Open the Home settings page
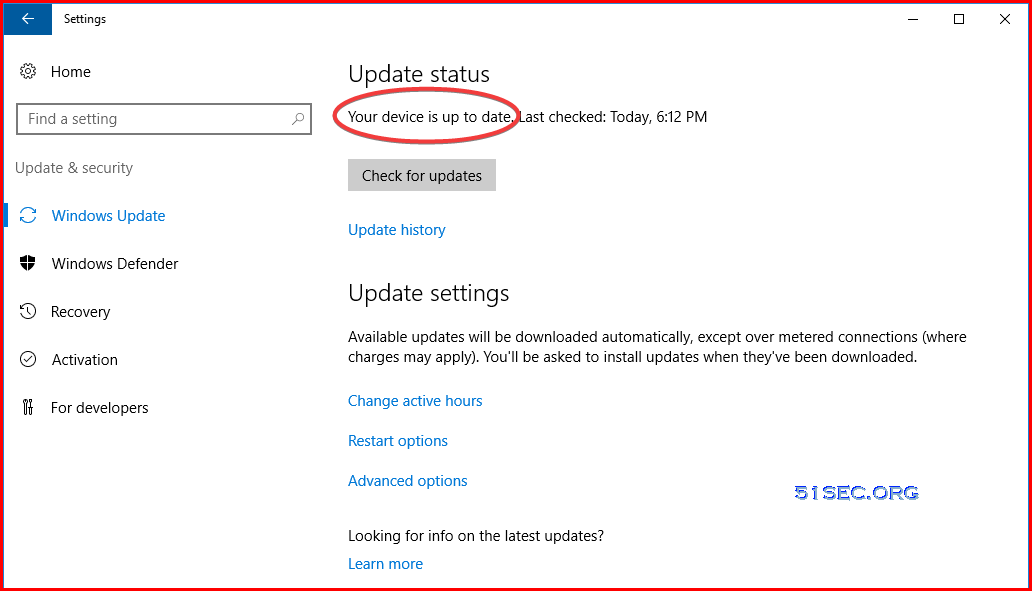The height and width of the screenshot is (591, 1032). click(x=70, y=72)
